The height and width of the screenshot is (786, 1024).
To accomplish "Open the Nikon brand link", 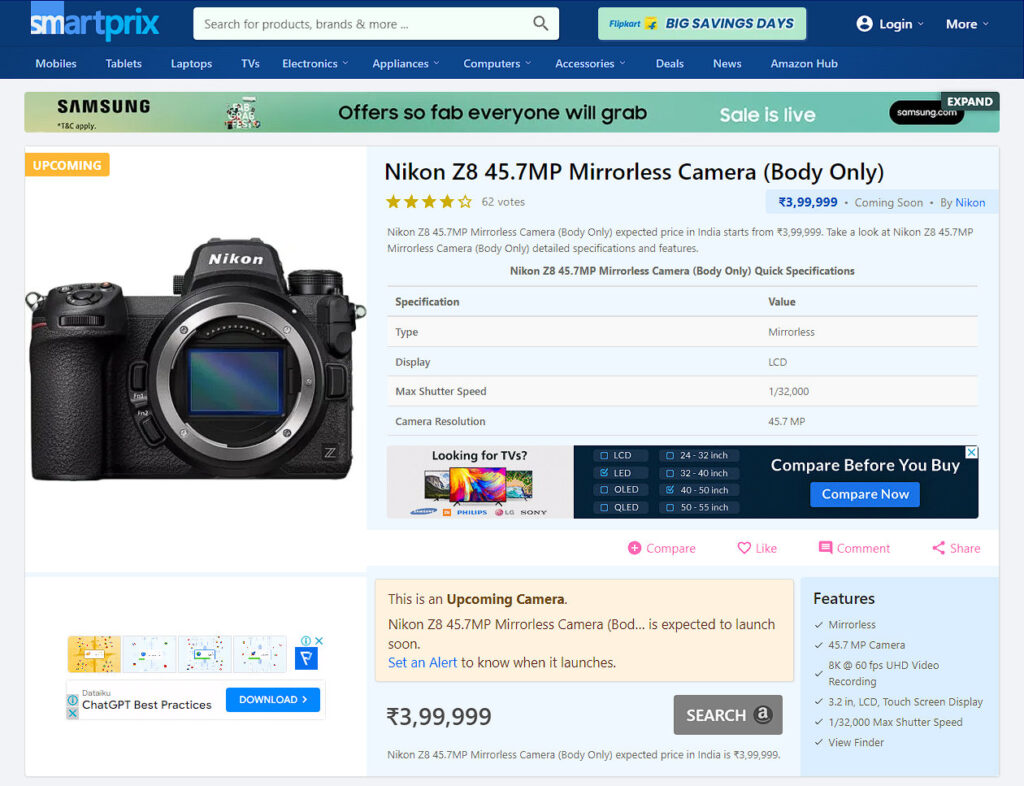I will 970,202.
